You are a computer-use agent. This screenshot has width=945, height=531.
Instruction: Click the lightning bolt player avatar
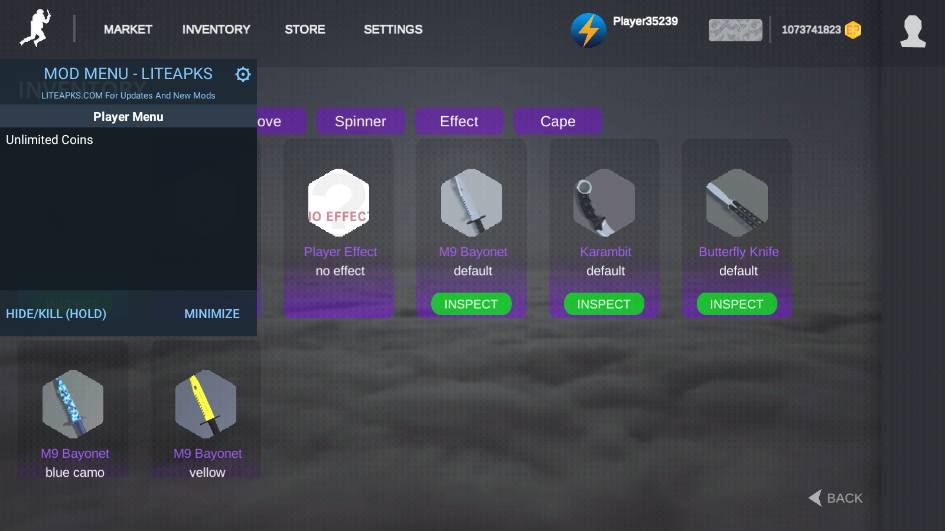click(588, 30)
